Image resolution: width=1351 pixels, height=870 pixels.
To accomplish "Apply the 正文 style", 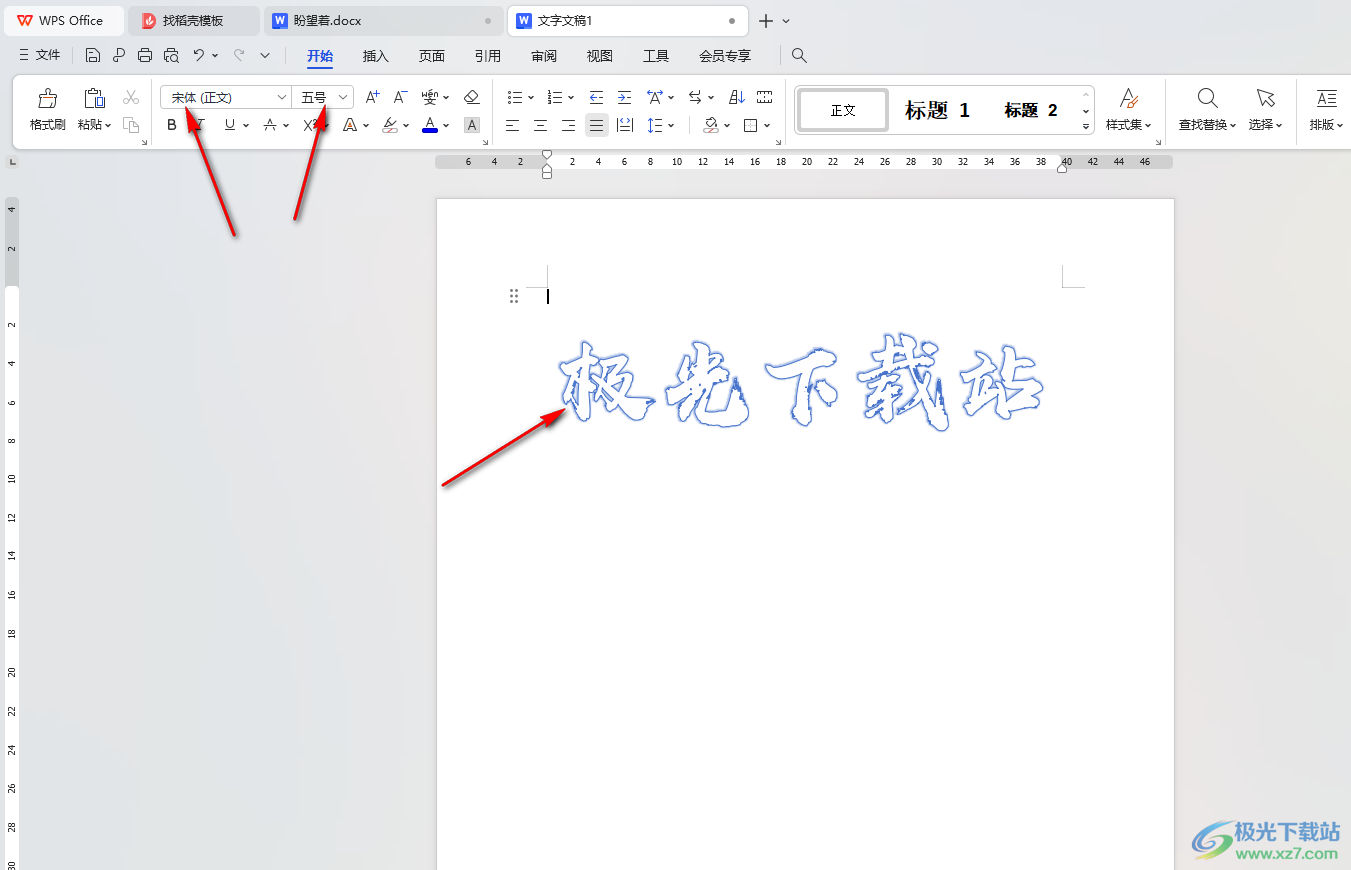I will (843, 110).
